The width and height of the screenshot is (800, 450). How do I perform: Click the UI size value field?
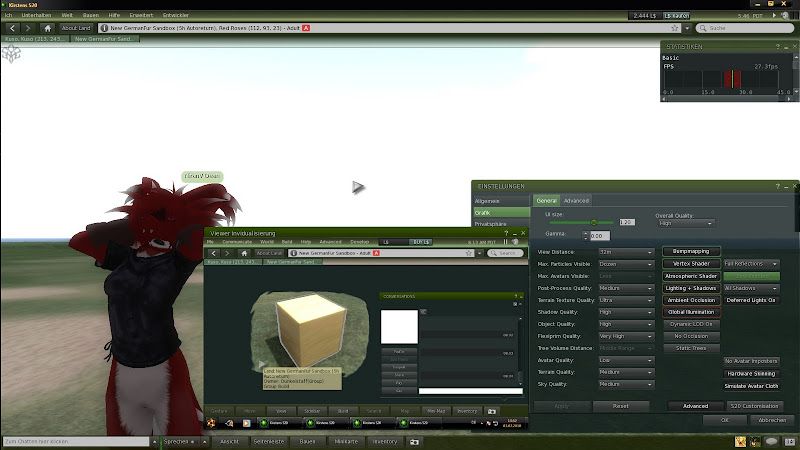tap(627, 222)
